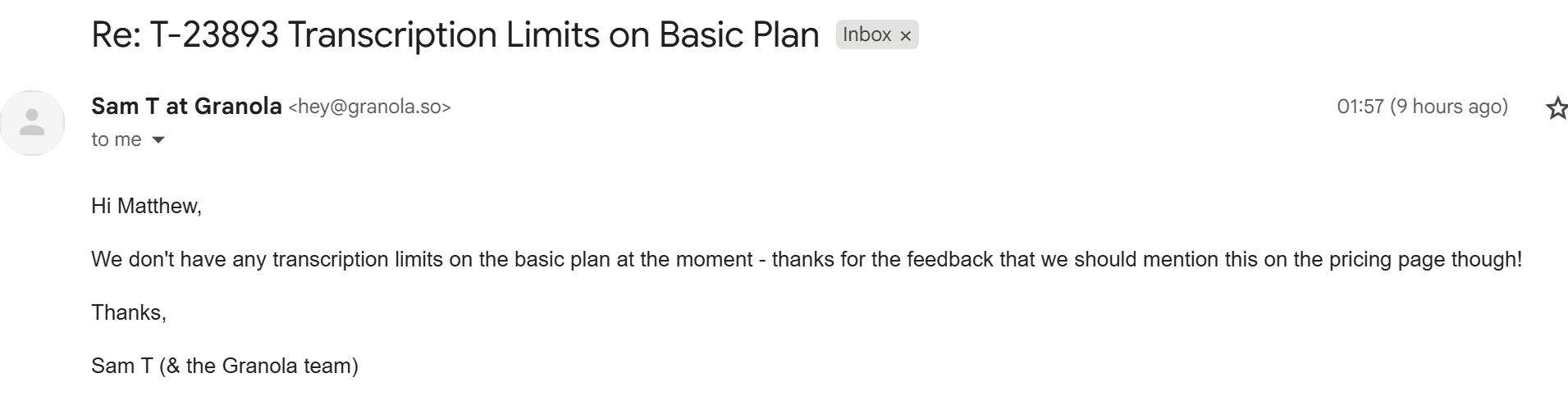Click the word 'feedback' in the message

tap(949, 260)
